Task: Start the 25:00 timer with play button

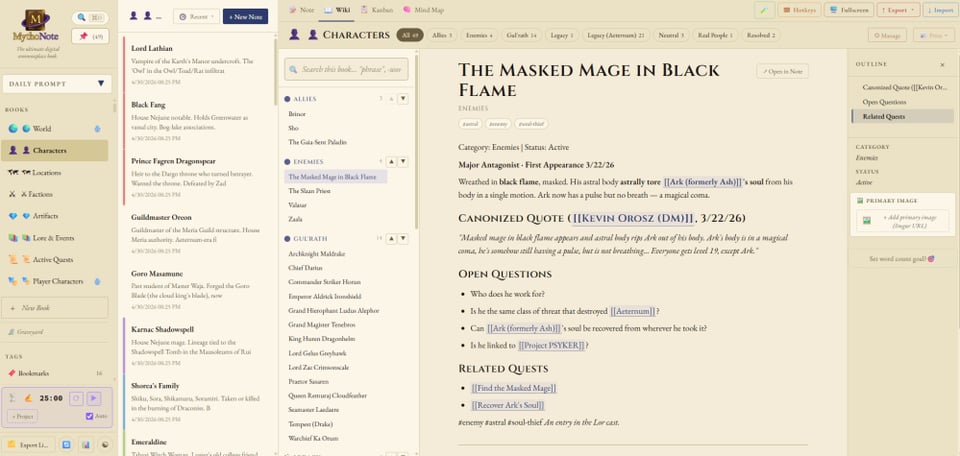Action: pos(94,398)
